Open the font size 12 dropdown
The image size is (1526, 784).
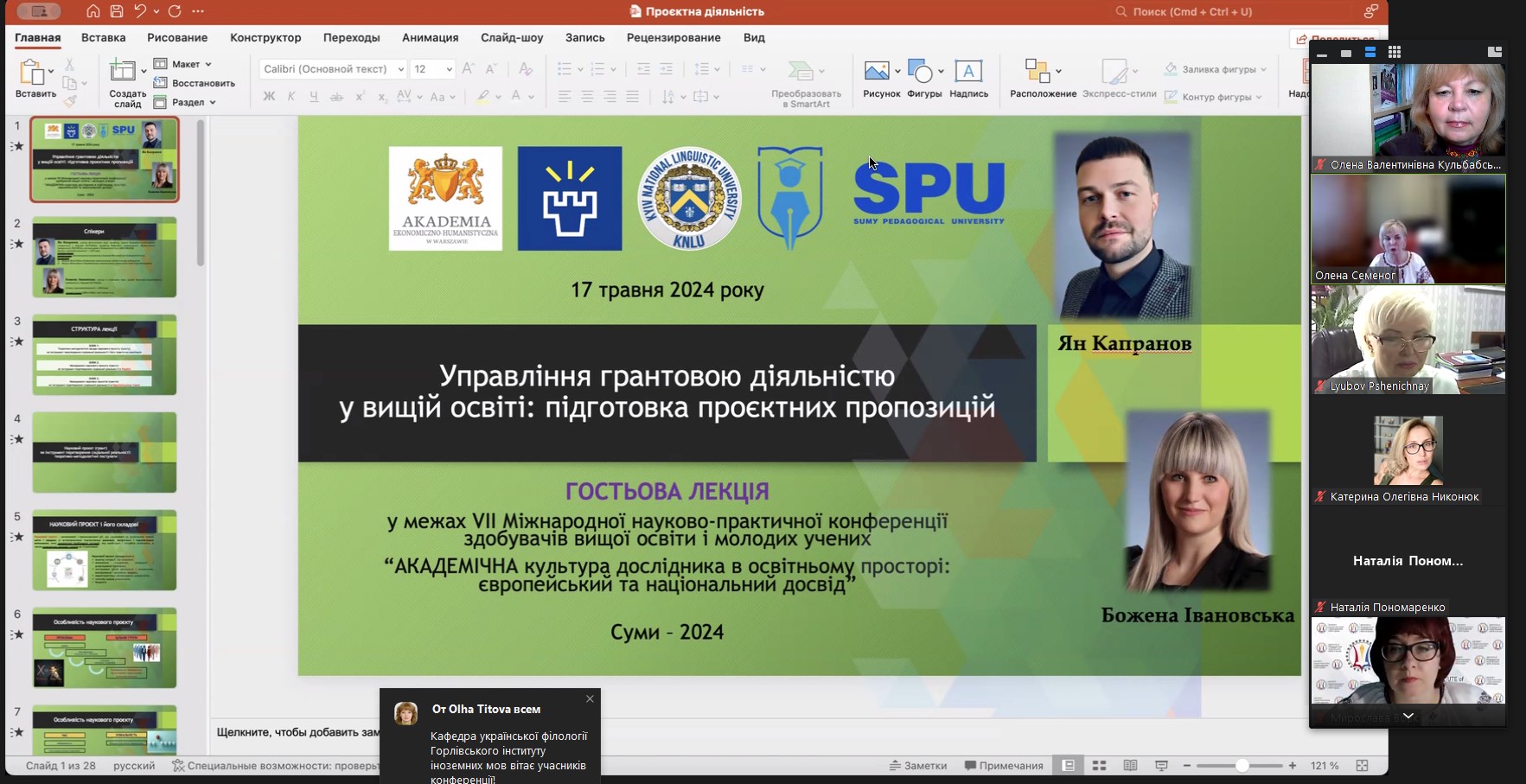[432, 69]
